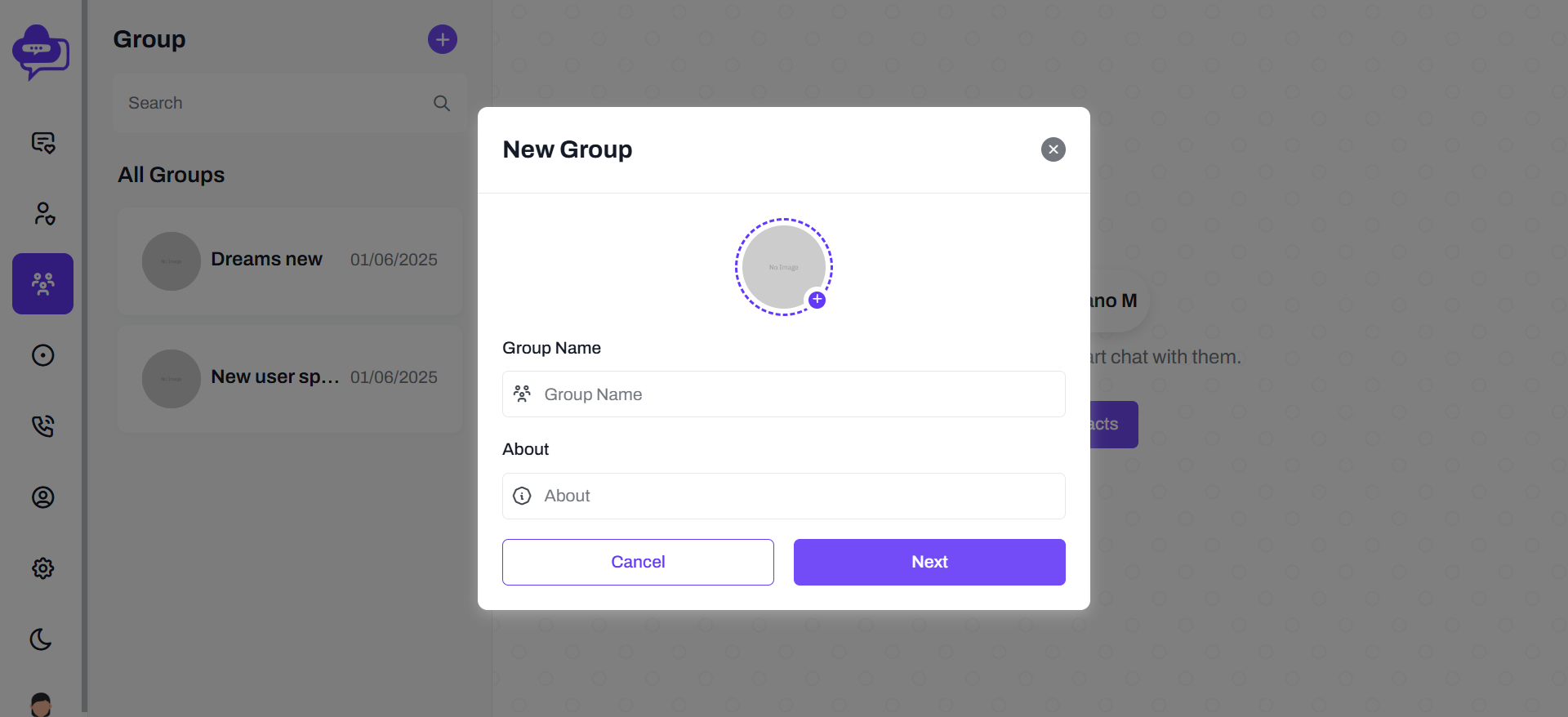Viewport: 1568px width, 717px height.
Task: Toggle dark mode moon icon
Action: (x=41, y=639)
